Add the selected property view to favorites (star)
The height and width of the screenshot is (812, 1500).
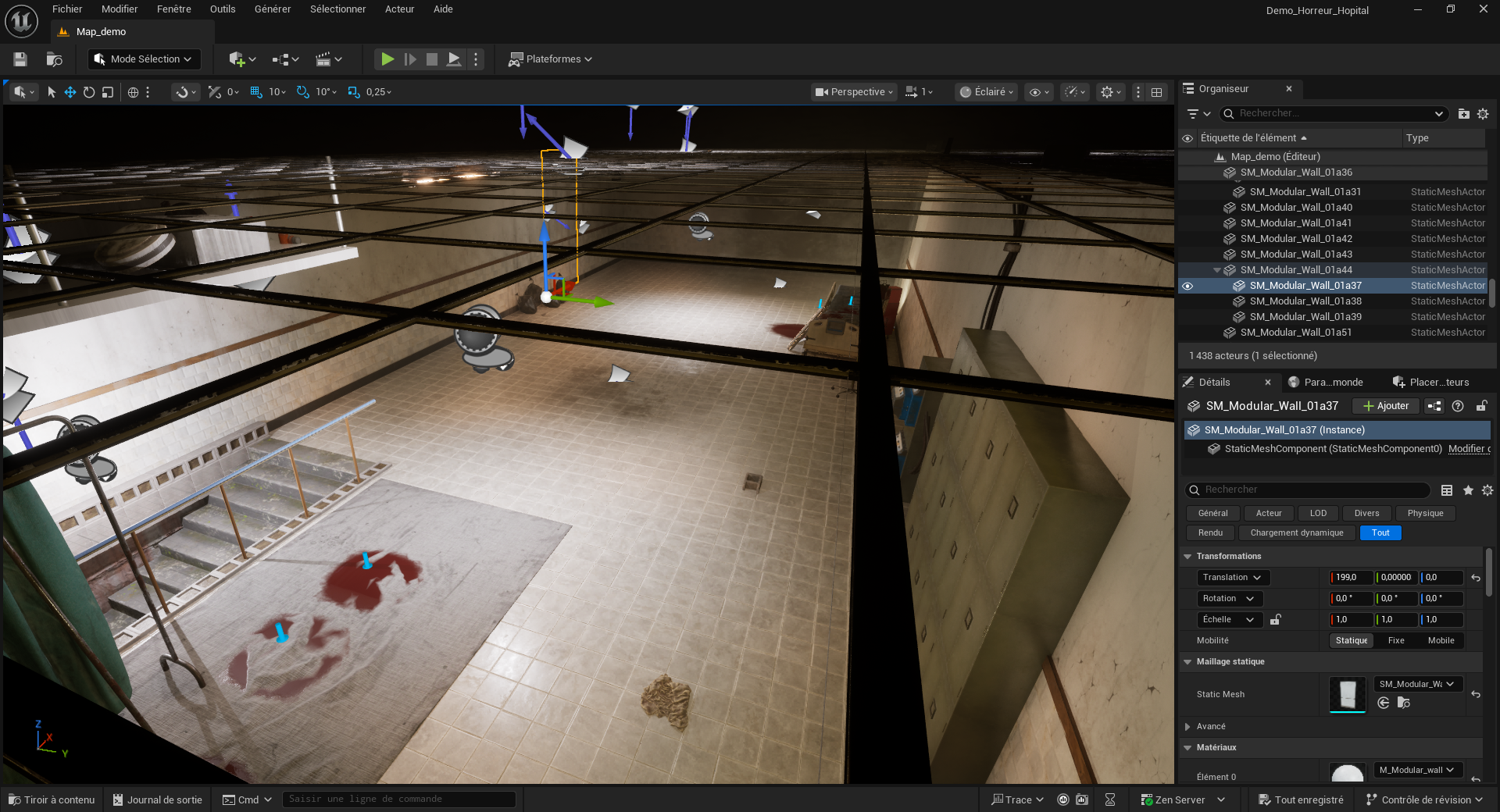[x=1468, y=490]
